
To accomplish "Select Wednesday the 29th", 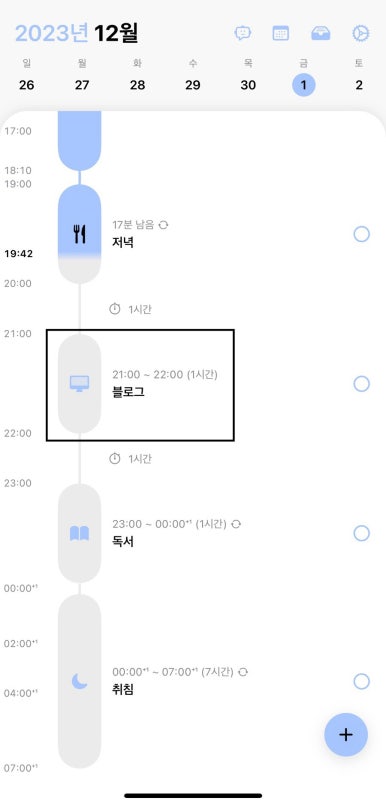I will (x=193, y=85).
